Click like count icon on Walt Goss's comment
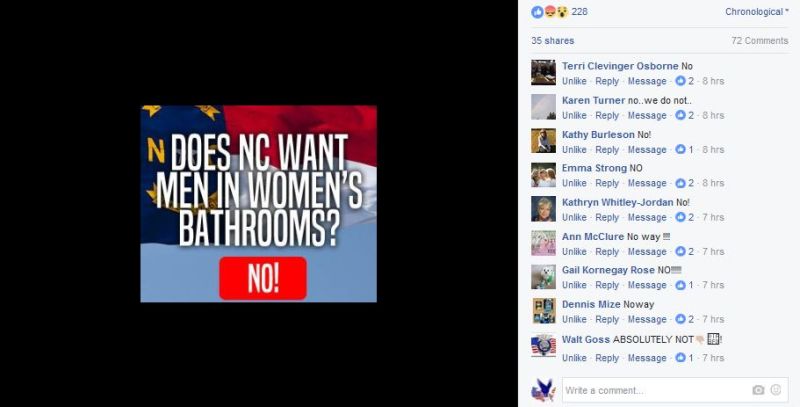The height and width of the screenshot is (407, 800). click(x=680, y=358)
